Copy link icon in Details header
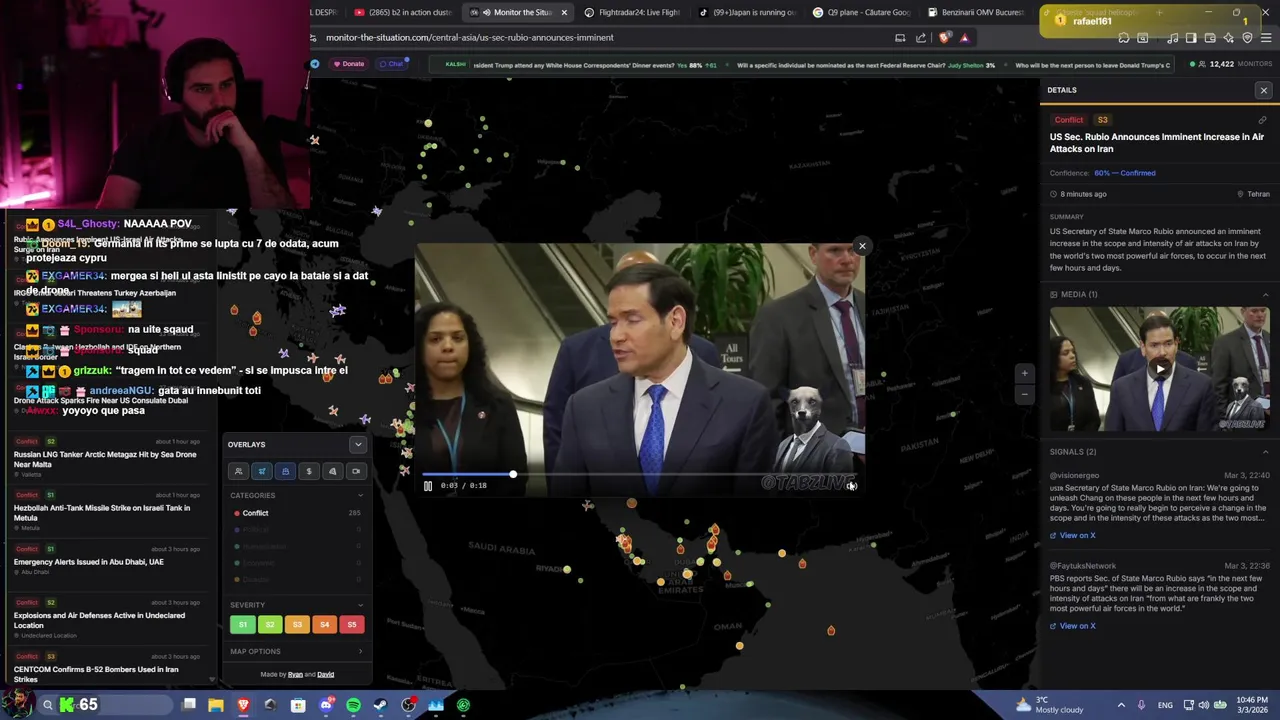 coord(1262,120)
